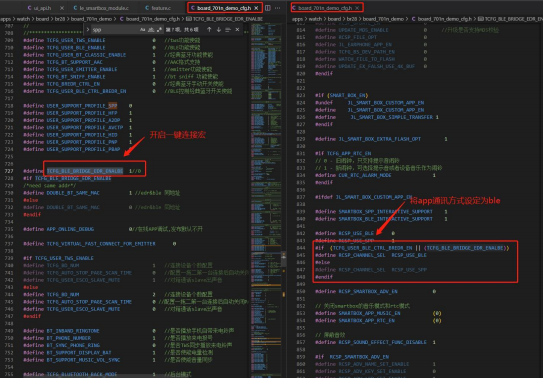Click the C file icon on le_smartbox_module.c tab
The width and height of the screenshot is (543, 378).
click(x=75, y=8)
